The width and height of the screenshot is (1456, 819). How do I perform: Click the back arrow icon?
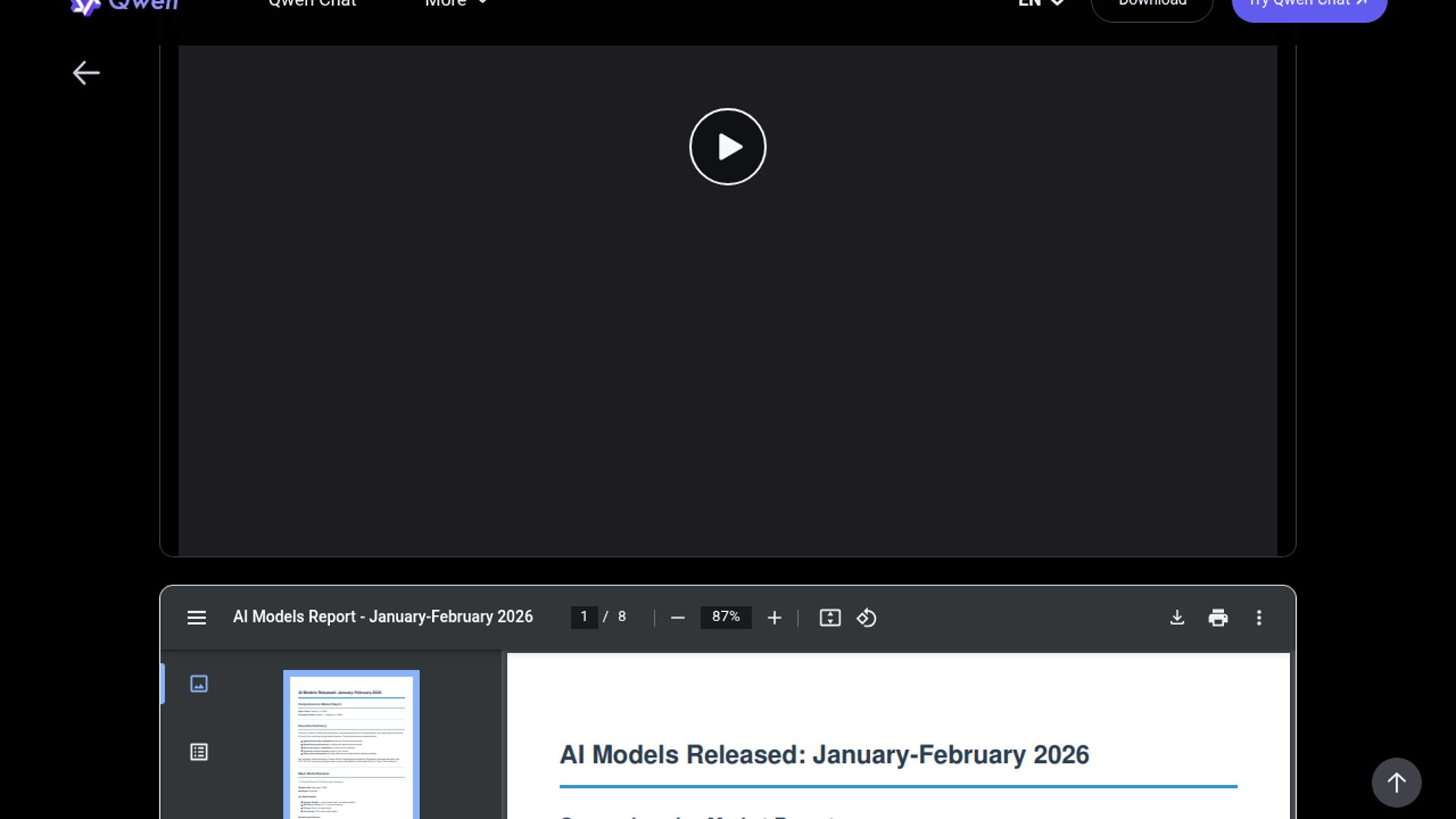coord(86,73)
